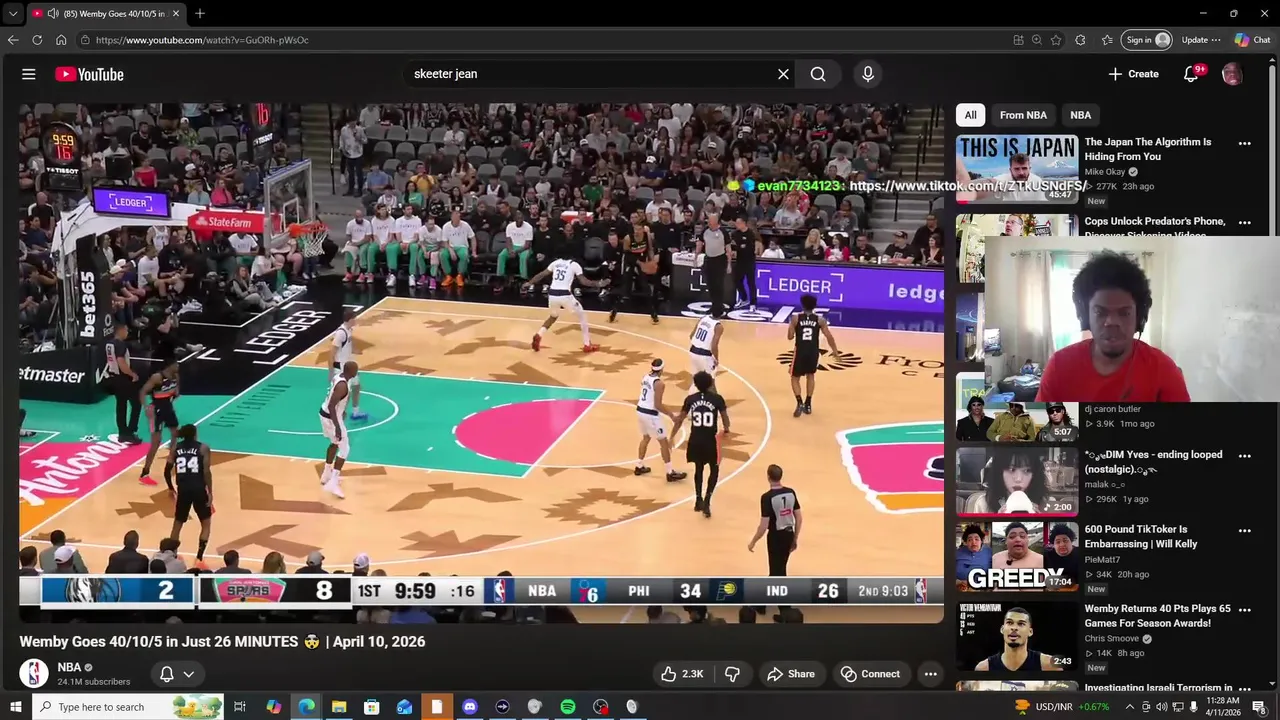
Task: Show hidden system tray icons chevron
Action: coord(1130,707)
